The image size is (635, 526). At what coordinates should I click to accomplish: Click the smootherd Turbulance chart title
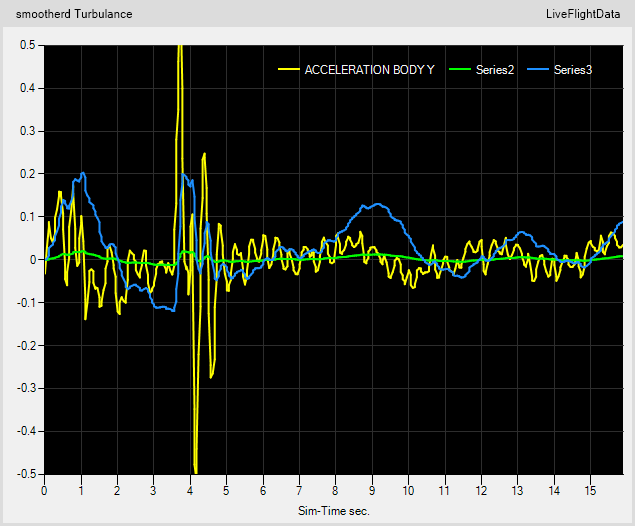pyautogui.click(x=74, y=14)
